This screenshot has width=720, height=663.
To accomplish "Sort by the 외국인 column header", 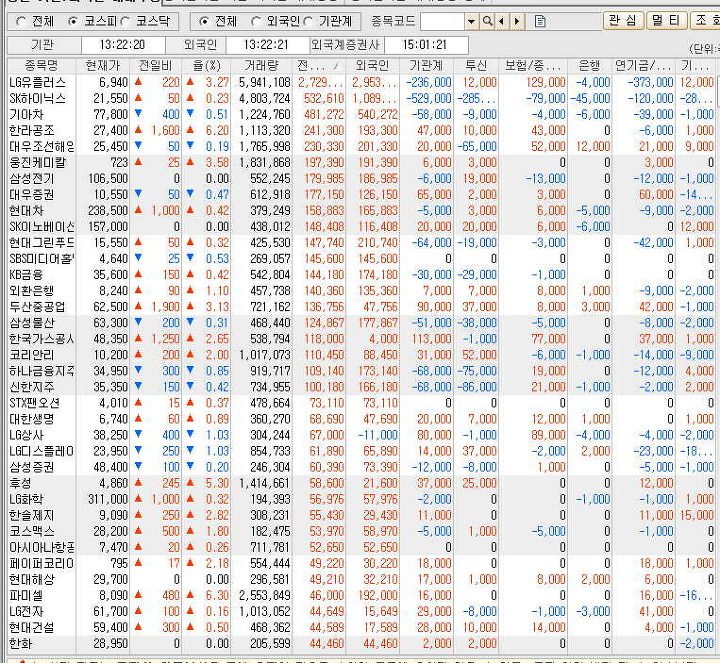I will tap(372, 65).
